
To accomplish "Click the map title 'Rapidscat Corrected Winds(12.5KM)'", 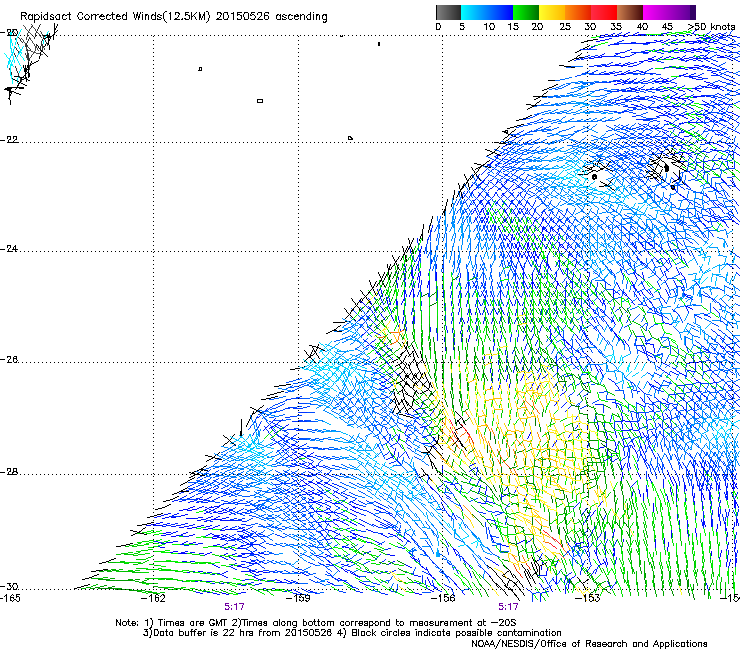I will pos(115,16).
